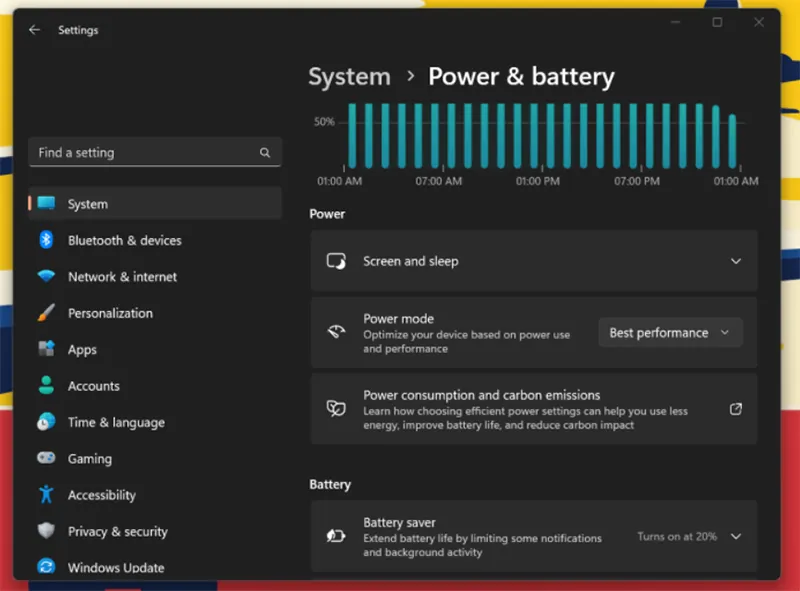Click the Network wifi icon

pyautogui.click(x=46, y=276)
